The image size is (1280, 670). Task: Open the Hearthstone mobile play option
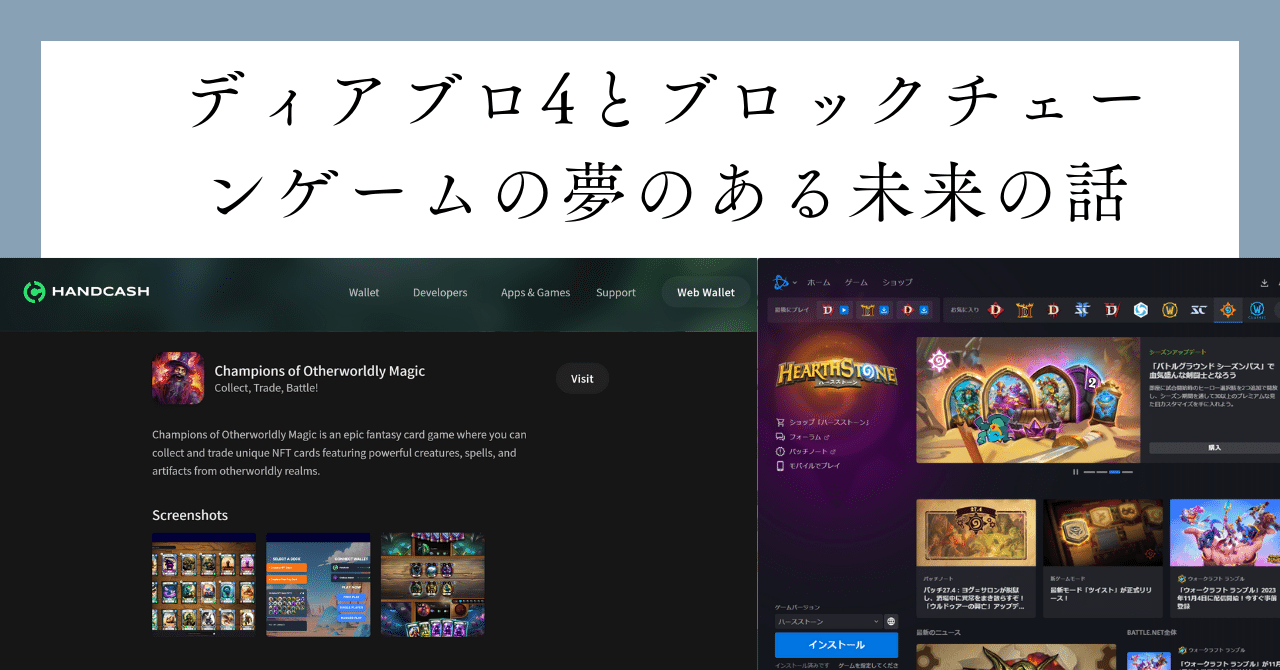point(814,466)
